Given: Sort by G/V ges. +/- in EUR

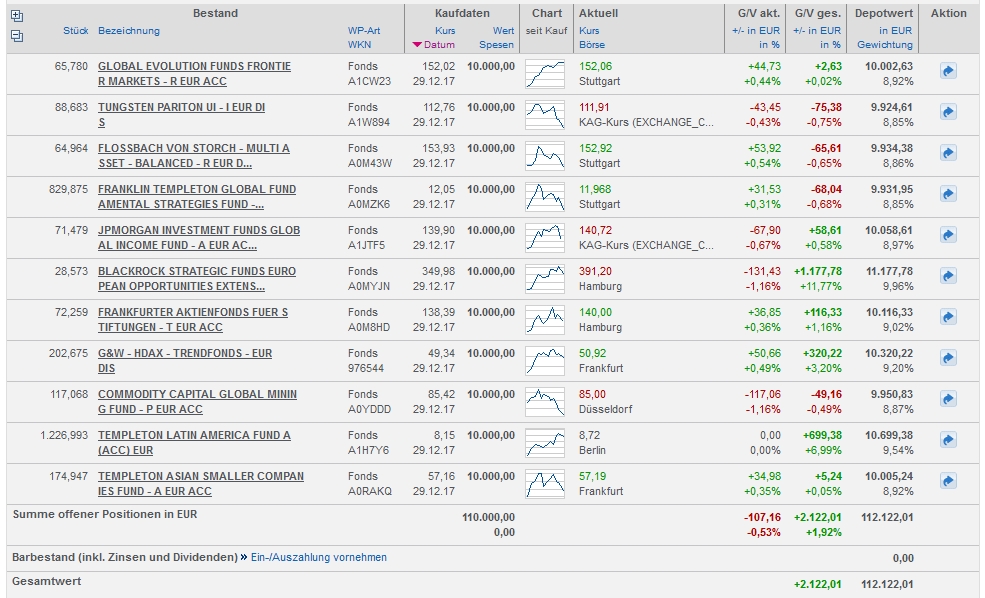Looking at the screenshot, I should tap(817, 30).
